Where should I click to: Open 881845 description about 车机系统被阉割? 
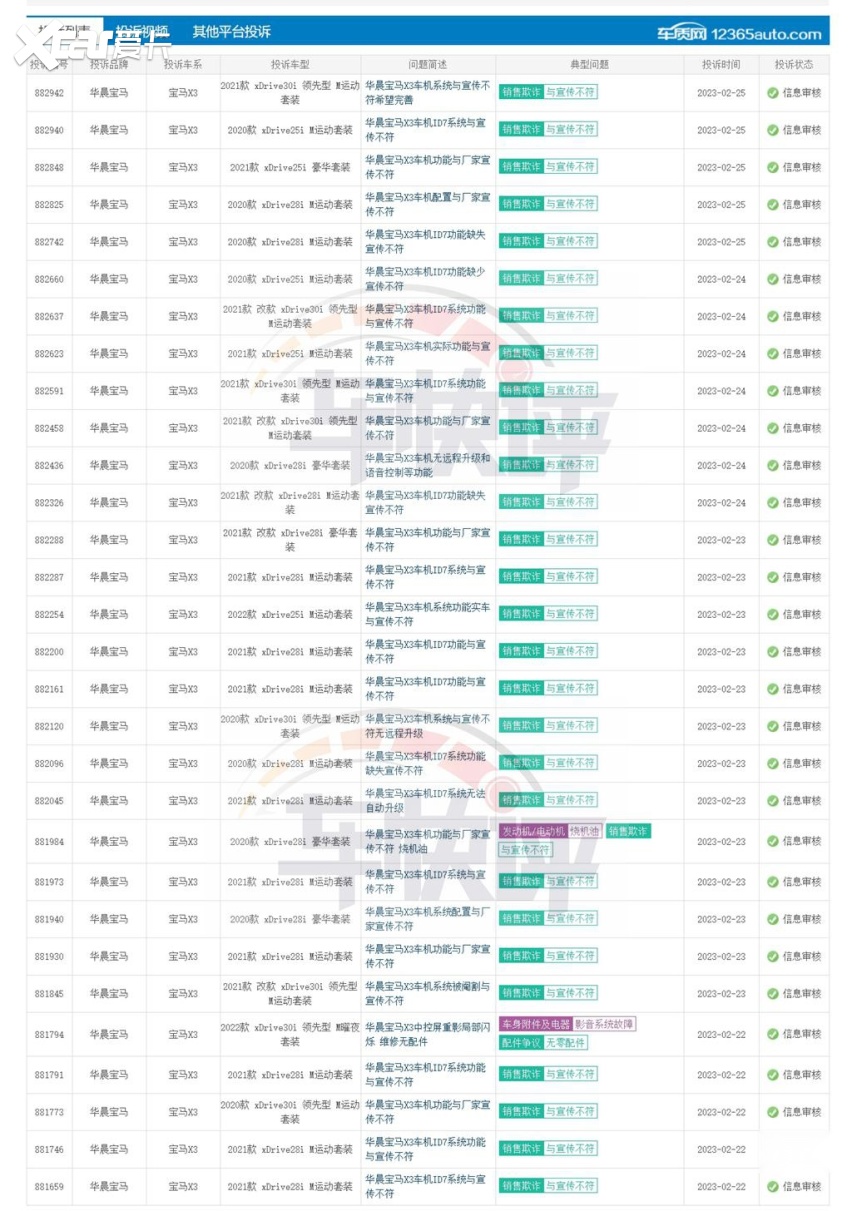click(x=428, y=994)
